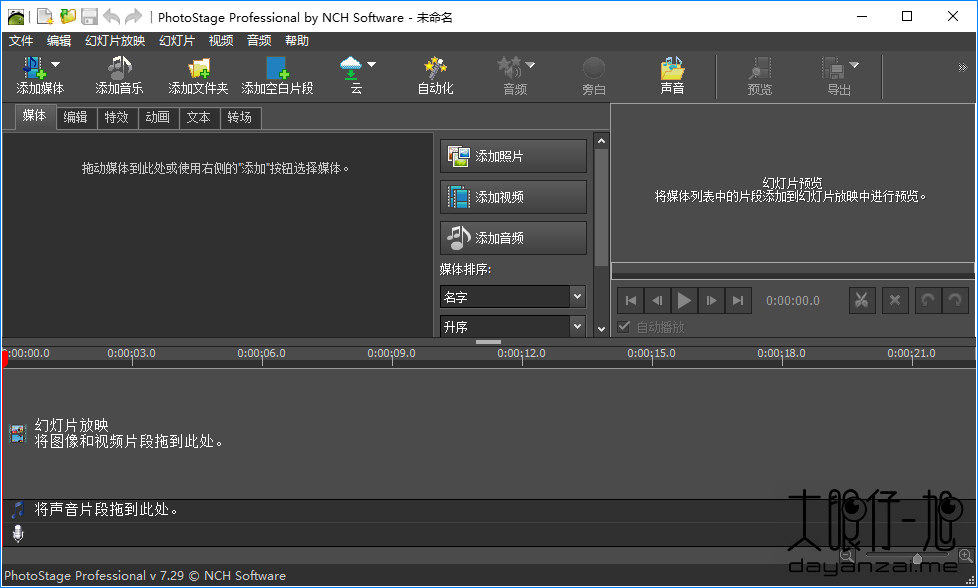Screen dimensions: 978x588
Task: Click the delete X icon in preview
Action: tap(894, 301)
